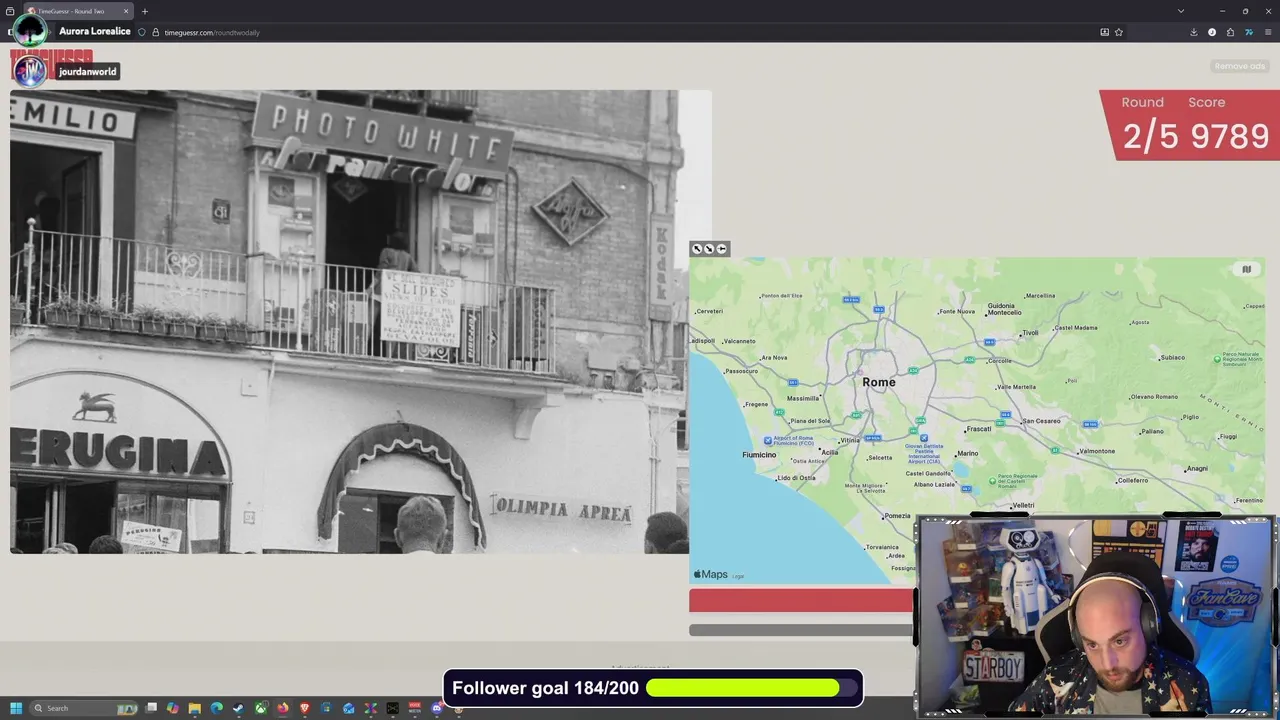Click Fiumicino label on the map

759,455
